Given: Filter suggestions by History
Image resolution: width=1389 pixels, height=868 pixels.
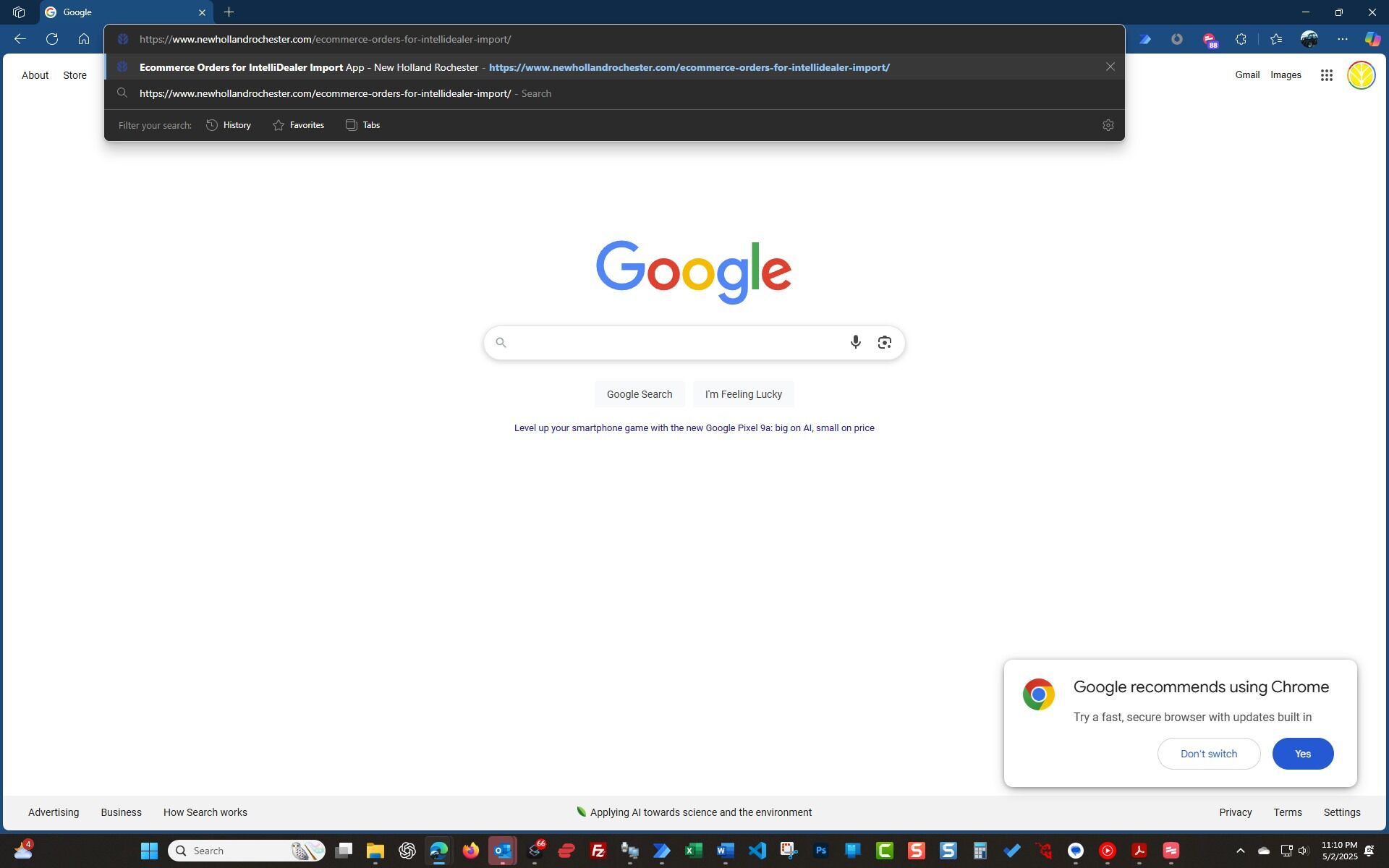Looking at the screenshot, I should point(229,125).
